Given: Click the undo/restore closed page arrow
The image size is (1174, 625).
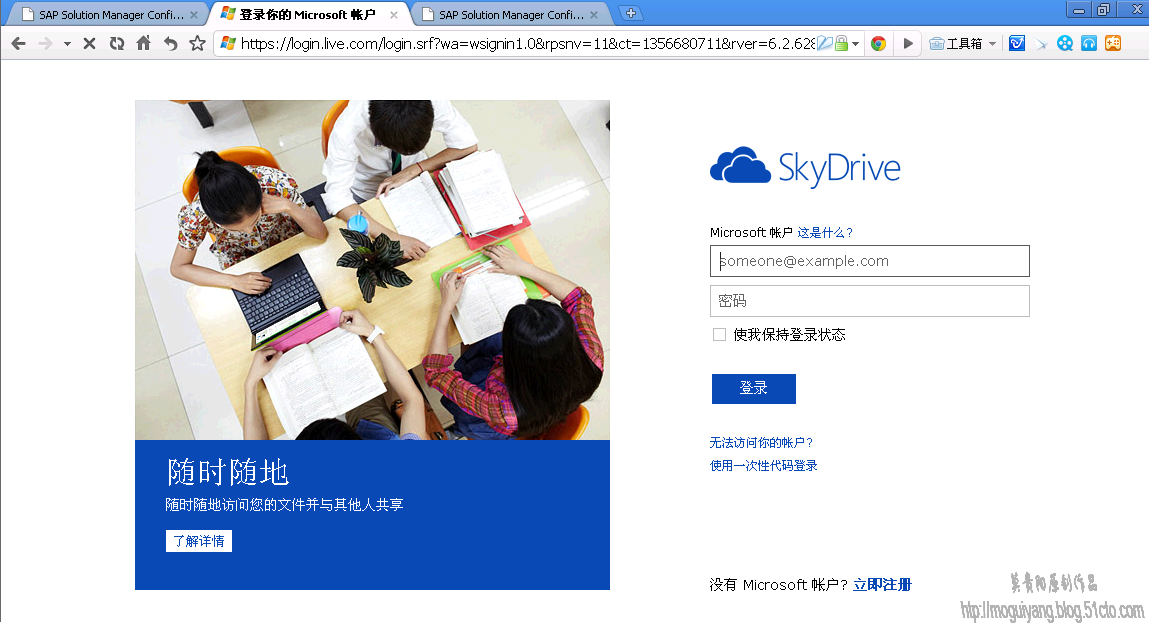Looking at the screenshot, I should click(171, 44).
